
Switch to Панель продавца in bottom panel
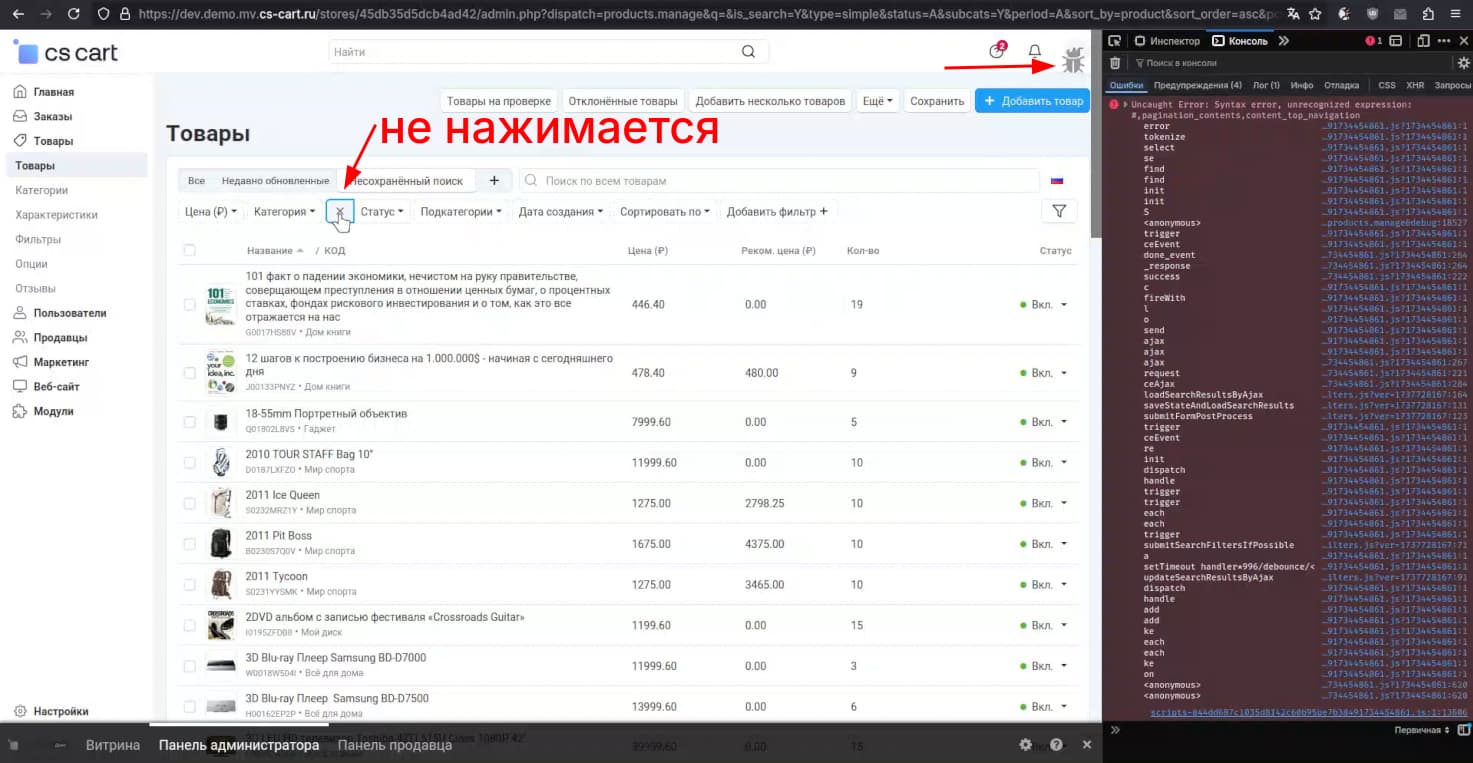pyautogui.click(x=394, y=745)
